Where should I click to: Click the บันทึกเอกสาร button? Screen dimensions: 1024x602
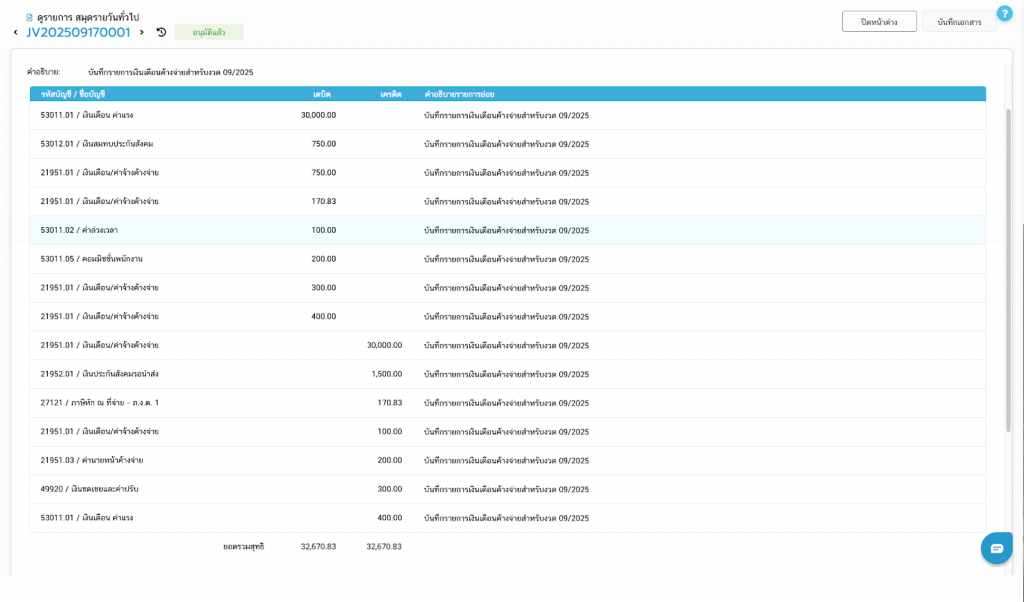pyautogui.click(x=959, y=22)
